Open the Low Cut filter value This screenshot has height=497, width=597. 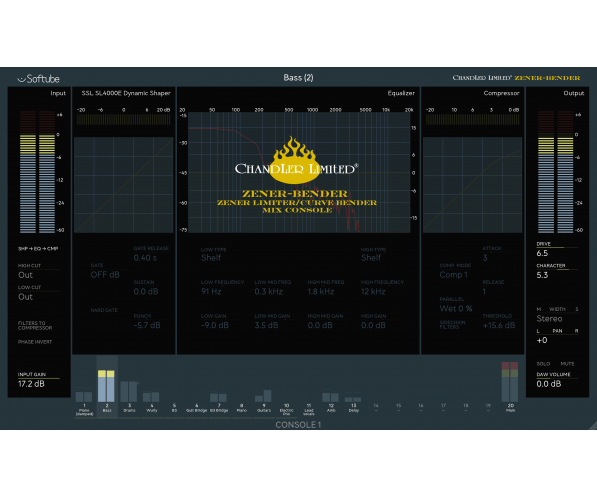click(26, 297)
